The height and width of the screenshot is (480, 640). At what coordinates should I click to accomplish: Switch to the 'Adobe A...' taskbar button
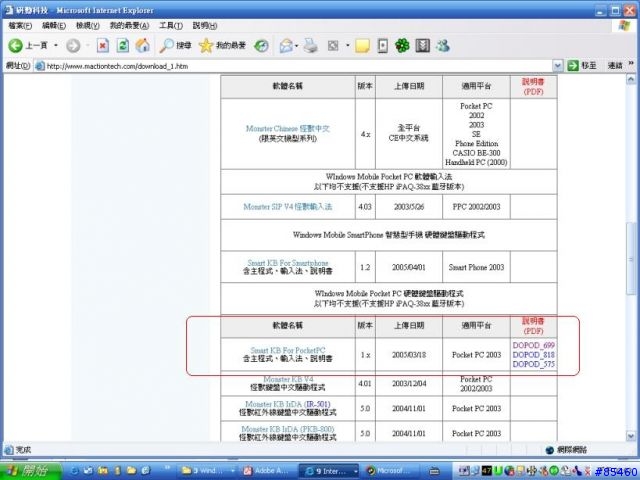click(x=268, y=471)
